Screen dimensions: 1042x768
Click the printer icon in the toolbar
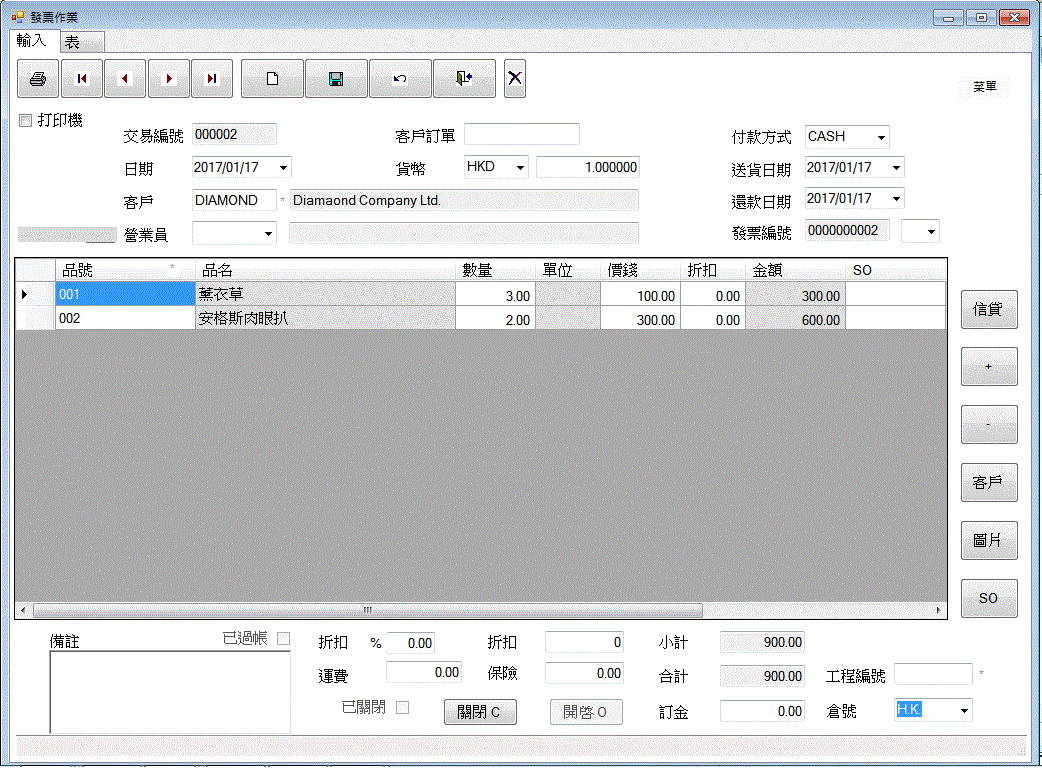click(x=38, y=78)
